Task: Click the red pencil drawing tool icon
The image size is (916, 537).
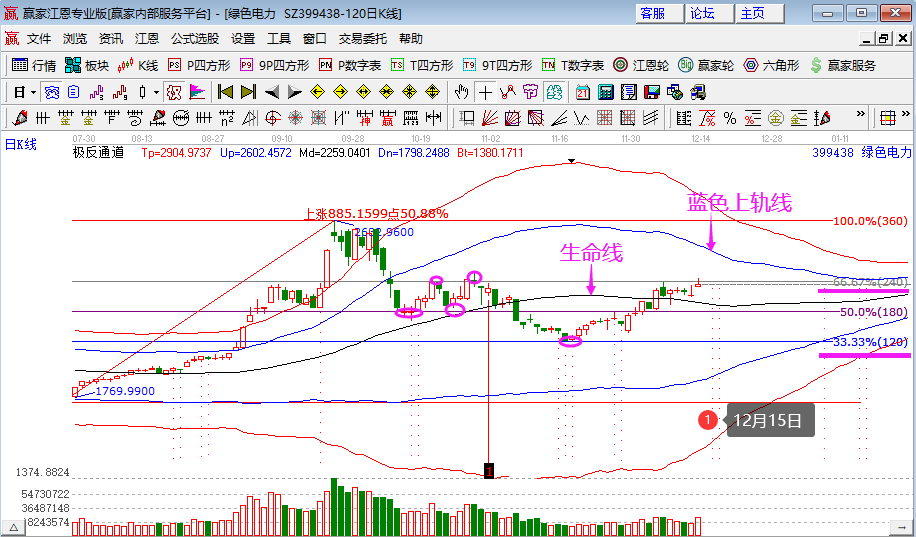Action: click(x=20, y=119)
